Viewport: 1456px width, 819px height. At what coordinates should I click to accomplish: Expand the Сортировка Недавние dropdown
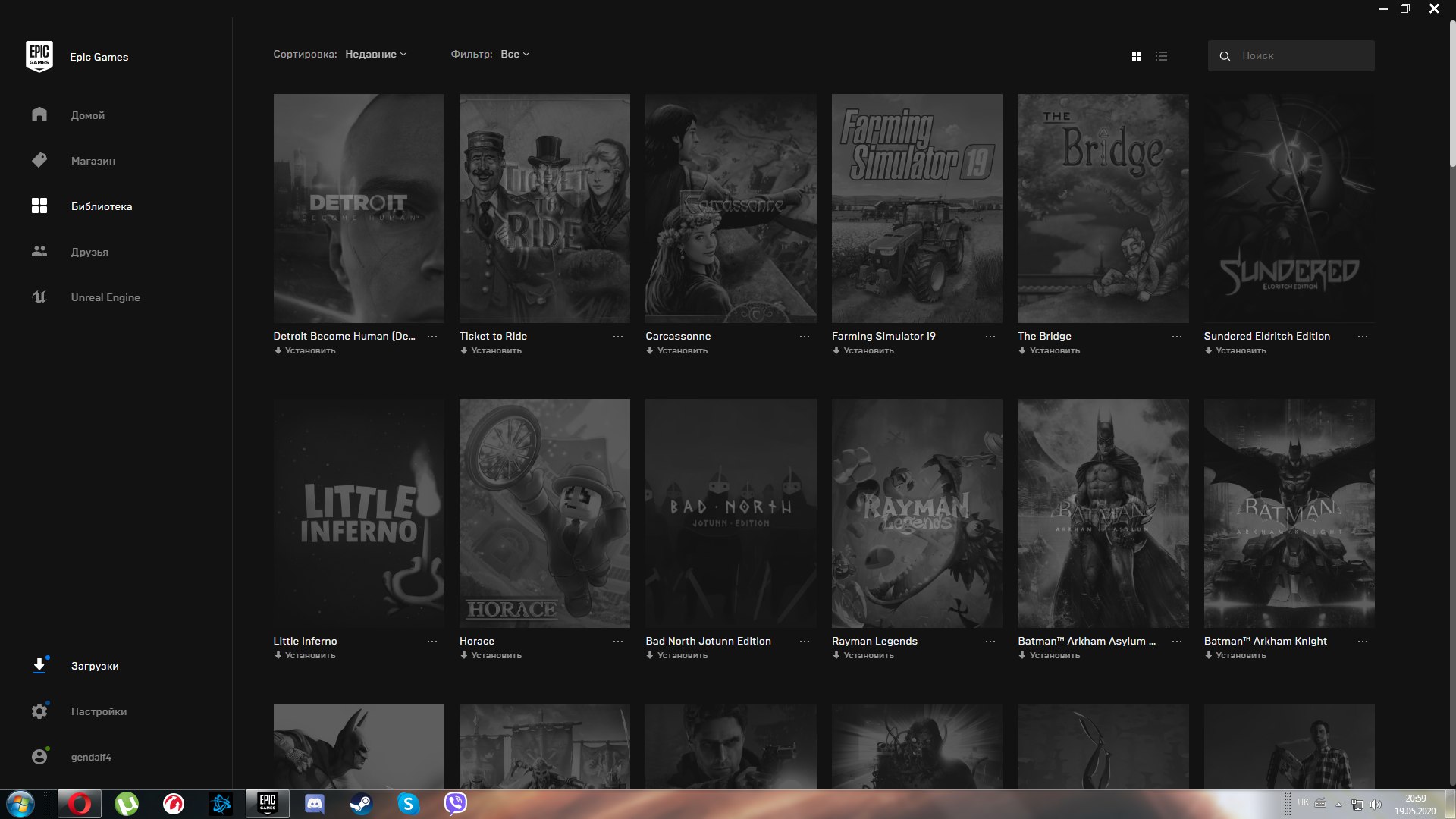(376, 55)
